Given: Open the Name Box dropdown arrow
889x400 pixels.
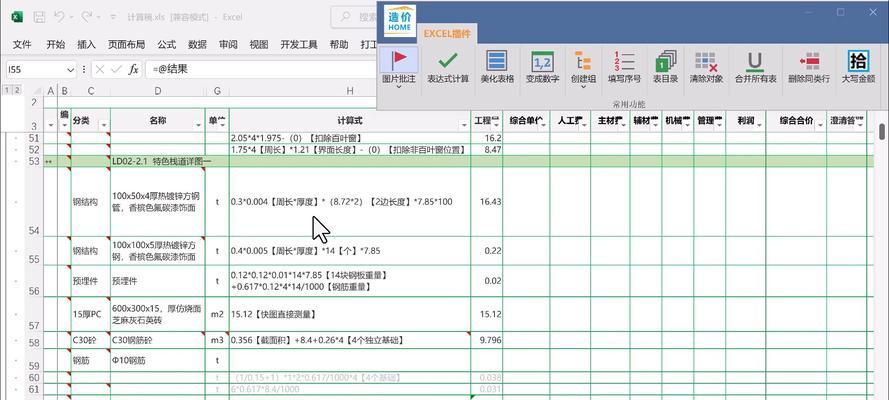Looking at the screenshot, I should 70,70.
